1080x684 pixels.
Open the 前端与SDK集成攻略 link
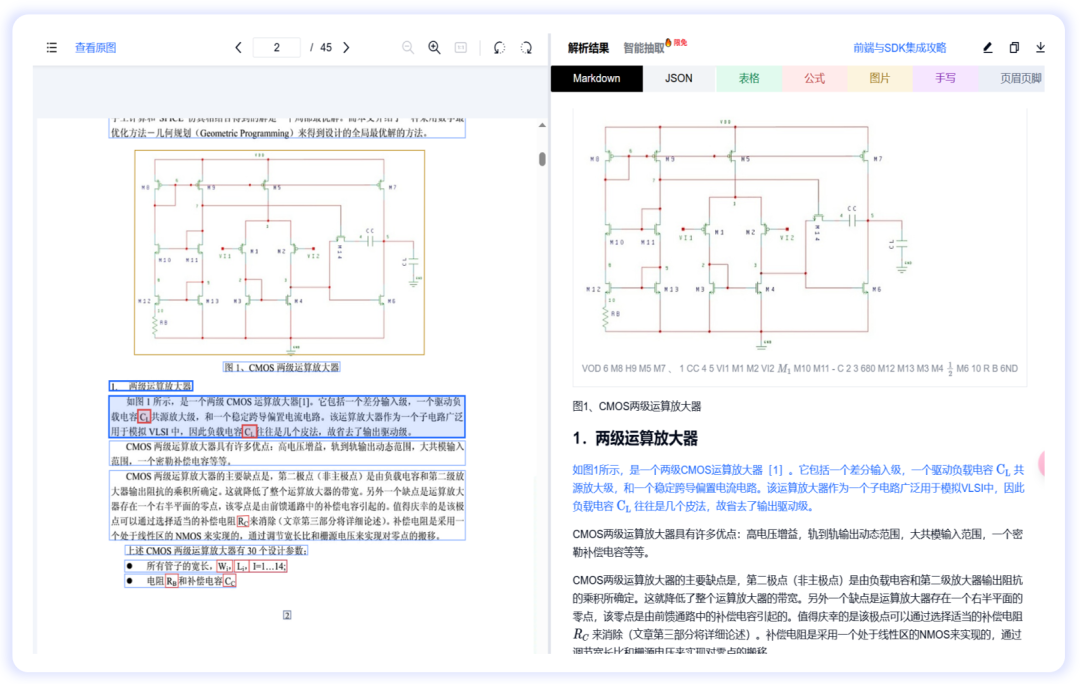coord(898,47)
